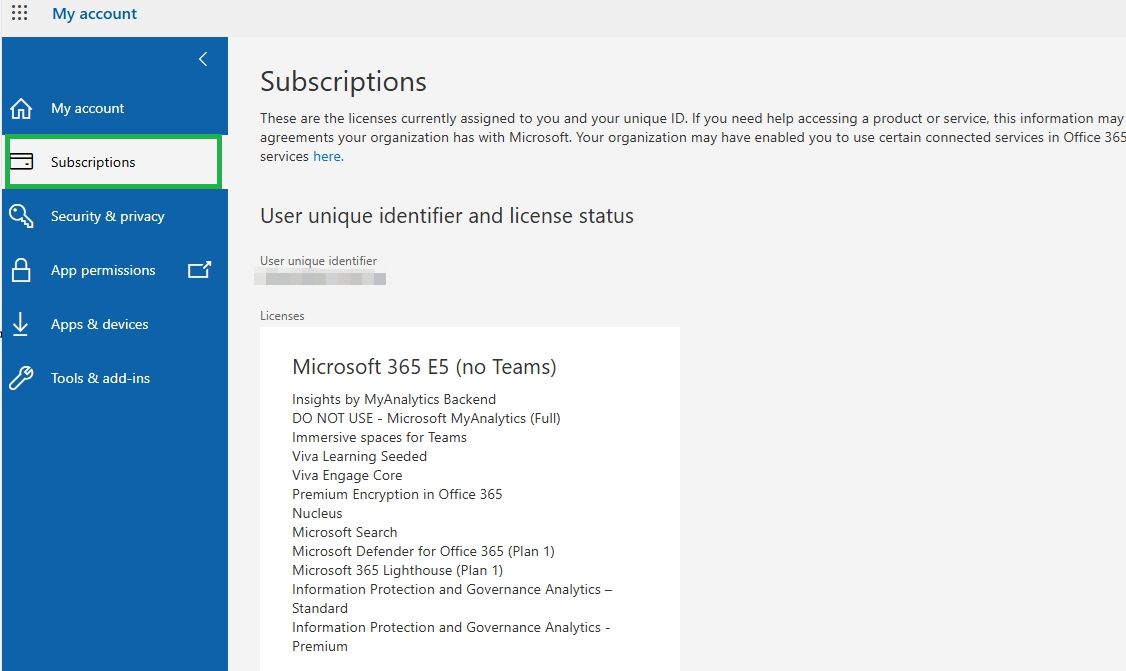Follow the 'here.' link in the description
Screen dimensions: 1126x671
point(328,156)
